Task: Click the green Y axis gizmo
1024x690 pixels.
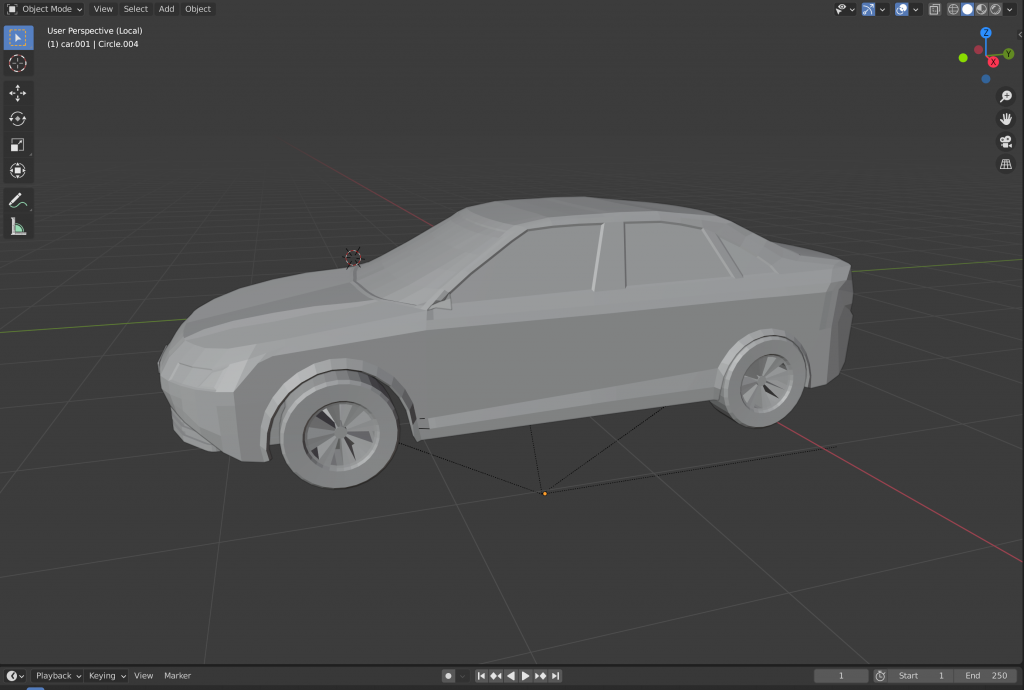Action: pyautogui.click(x=1008, y=54)
